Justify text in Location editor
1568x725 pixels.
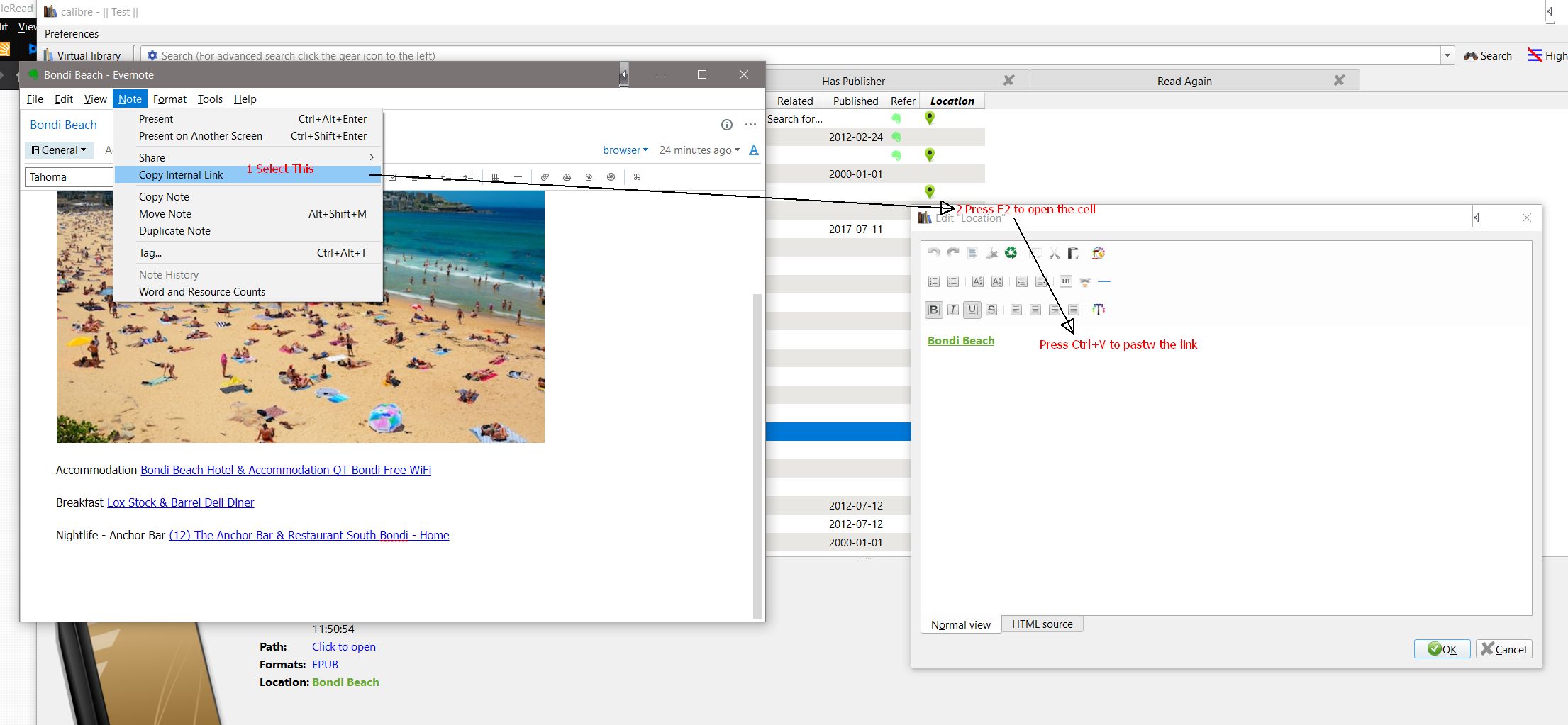pyautogui.click(x=1074, y=310)
